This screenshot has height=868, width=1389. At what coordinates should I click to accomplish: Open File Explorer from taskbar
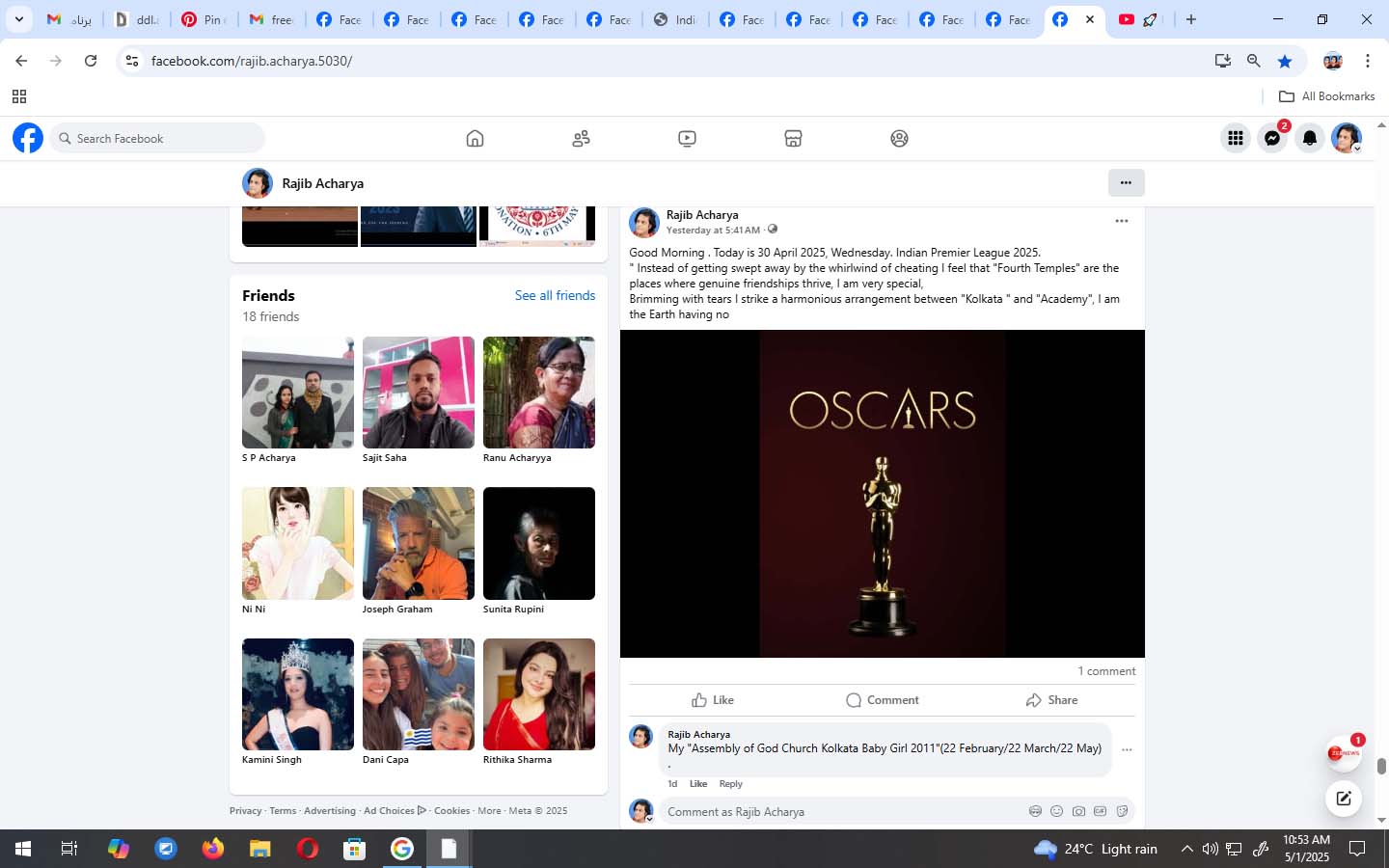pyautogui.click(x=260, y=849)
